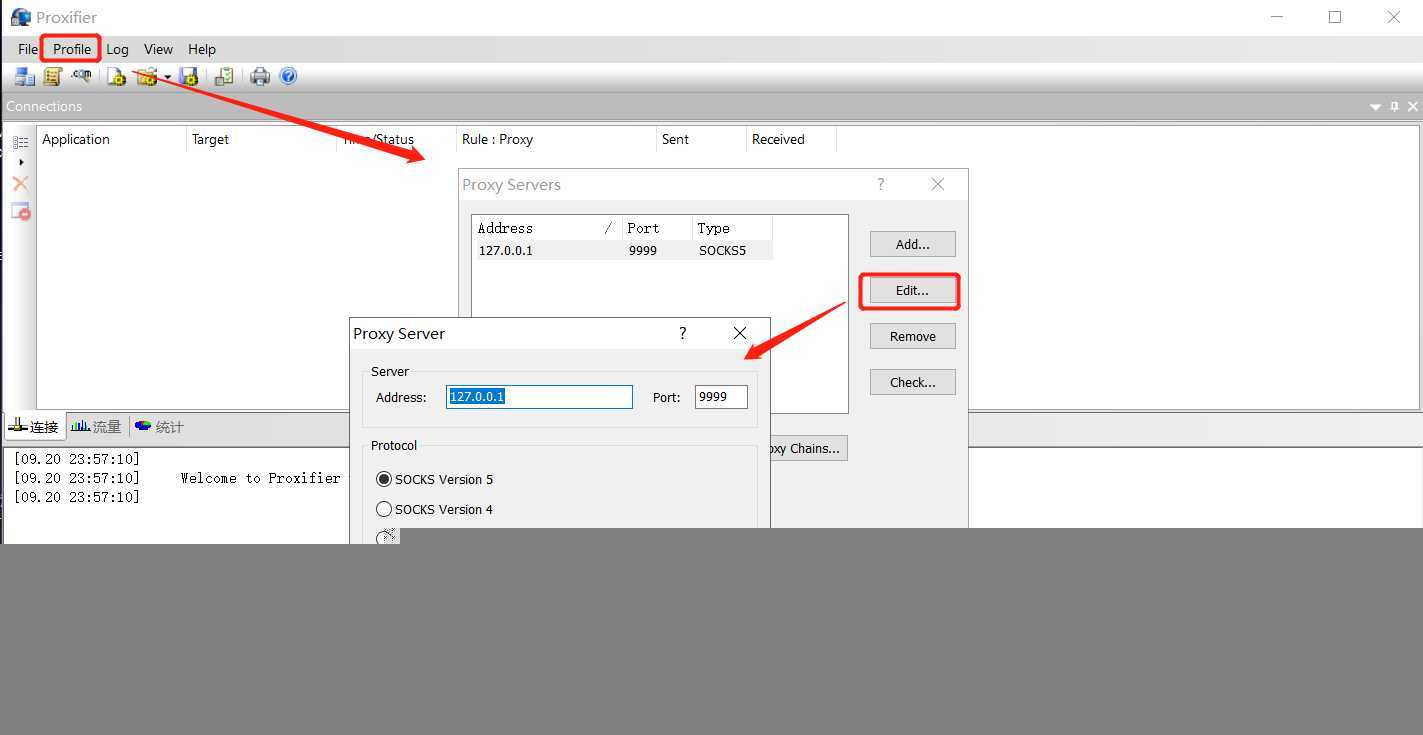The width and height of the screenshot is (1423, 735).
Task: Click list view icon in Connections sidebar
Action: click(x=20, y=142)
